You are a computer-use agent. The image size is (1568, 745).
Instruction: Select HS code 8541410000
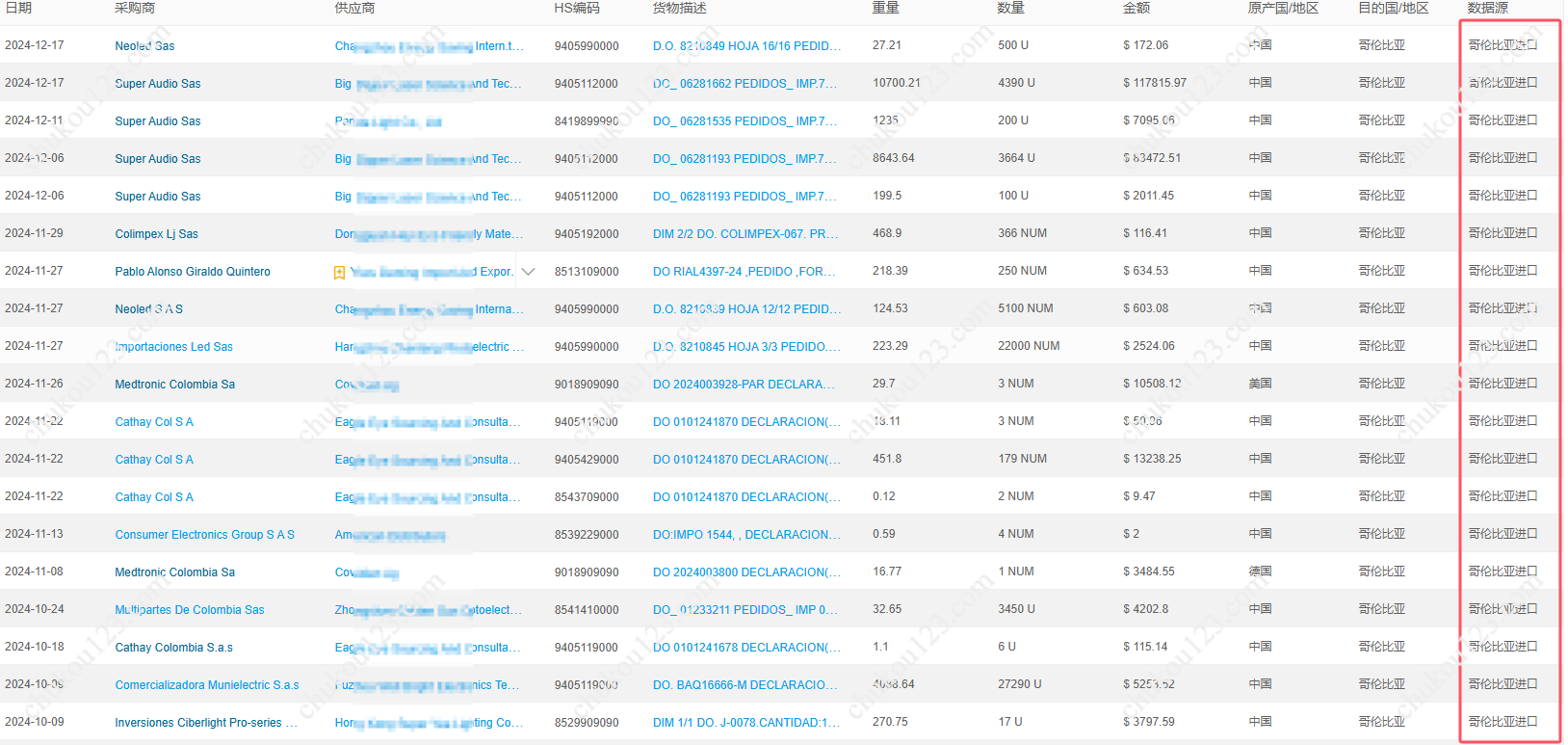(x=587, y=610)
